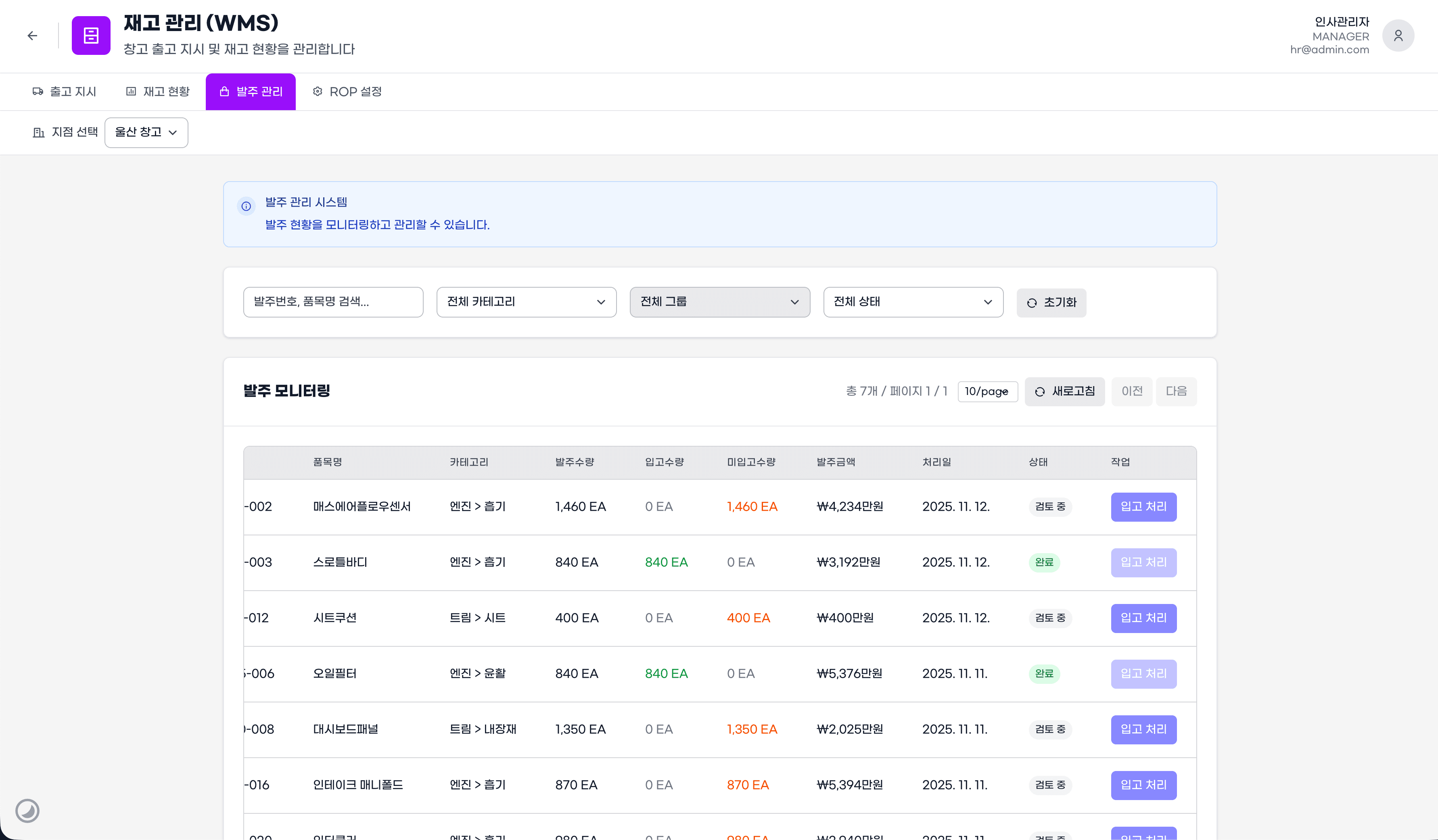Click the purple WMS inventory logo icon

91,36
